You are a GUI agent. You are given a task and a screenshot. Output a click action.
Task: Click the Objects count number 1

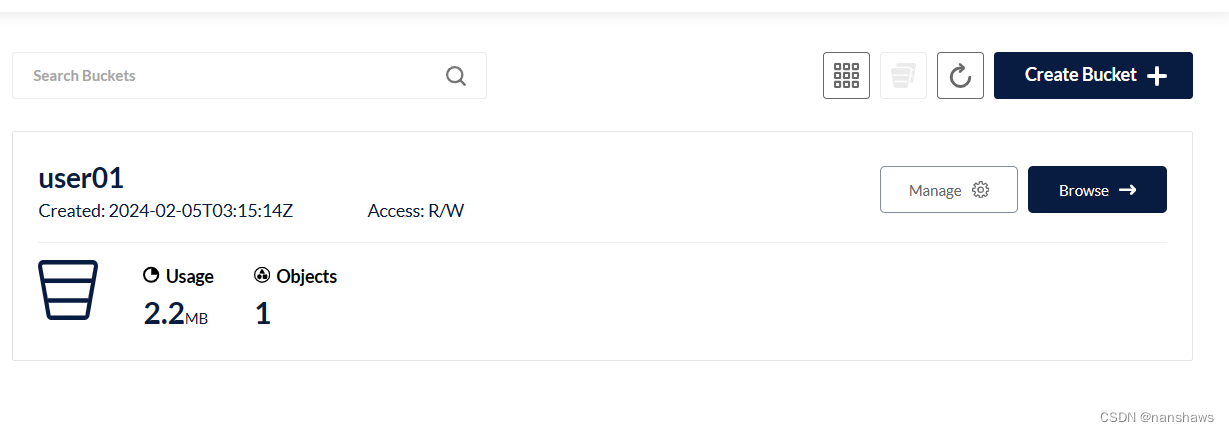263,314
